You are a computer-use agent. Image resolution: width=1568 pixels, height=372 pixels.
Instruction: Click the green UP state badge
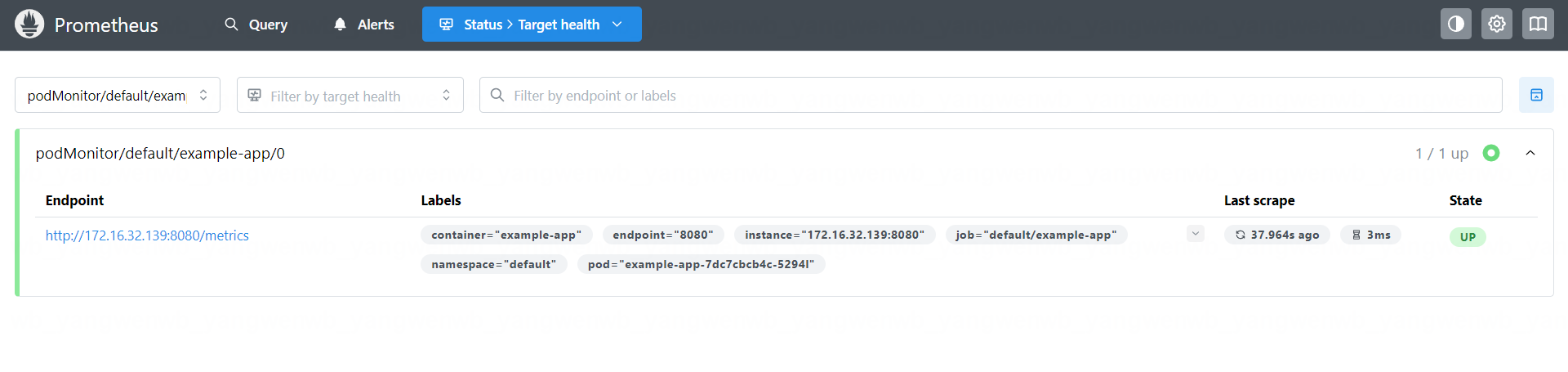(x=1467, y=237)
